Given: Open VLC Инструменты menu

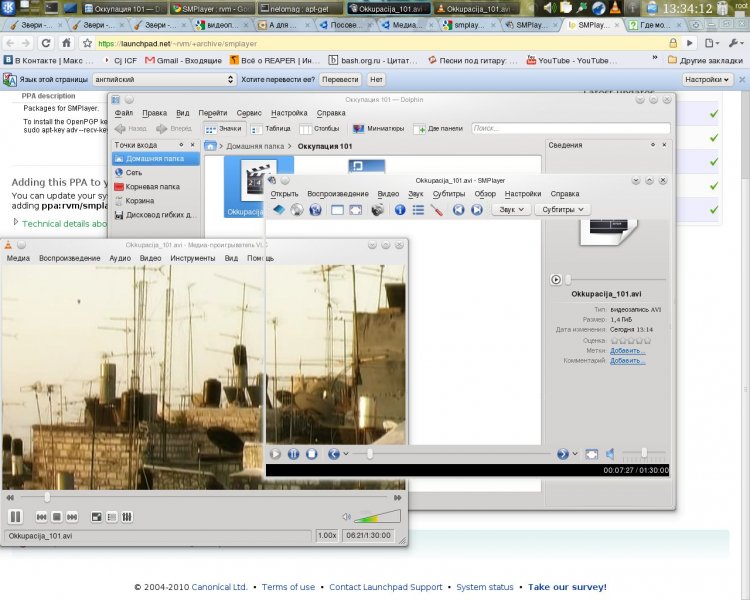Looking at the screenshot, I should click(x=193, y=258).
